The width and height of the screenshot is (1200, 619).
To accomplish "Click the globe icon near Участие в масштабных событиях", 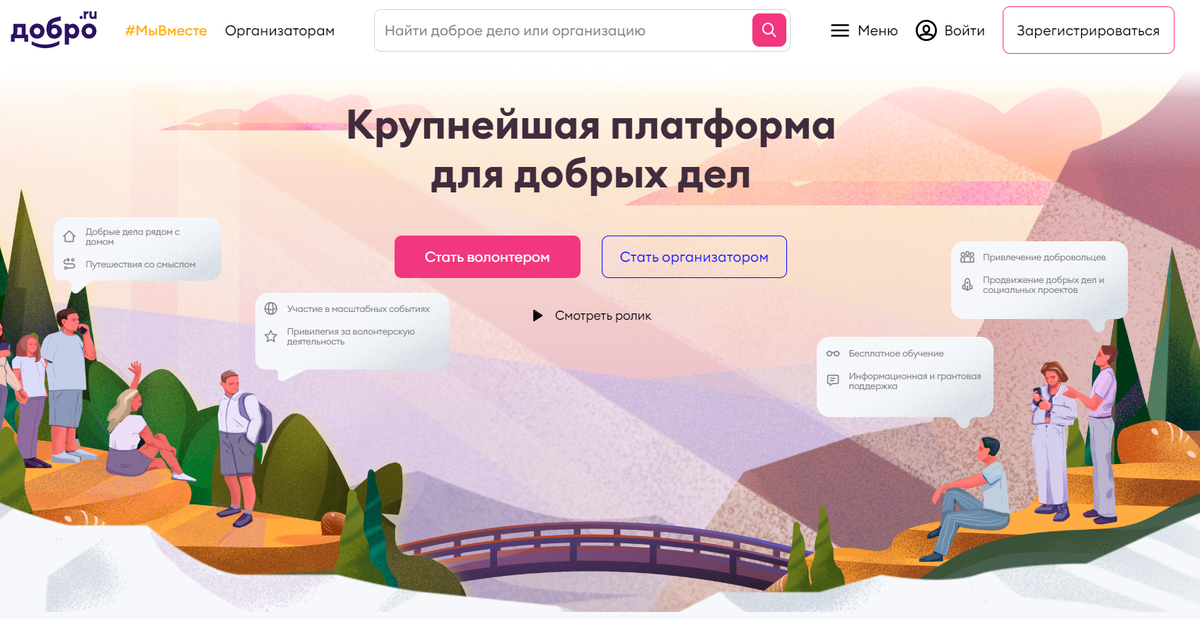I will click(270, 309).
